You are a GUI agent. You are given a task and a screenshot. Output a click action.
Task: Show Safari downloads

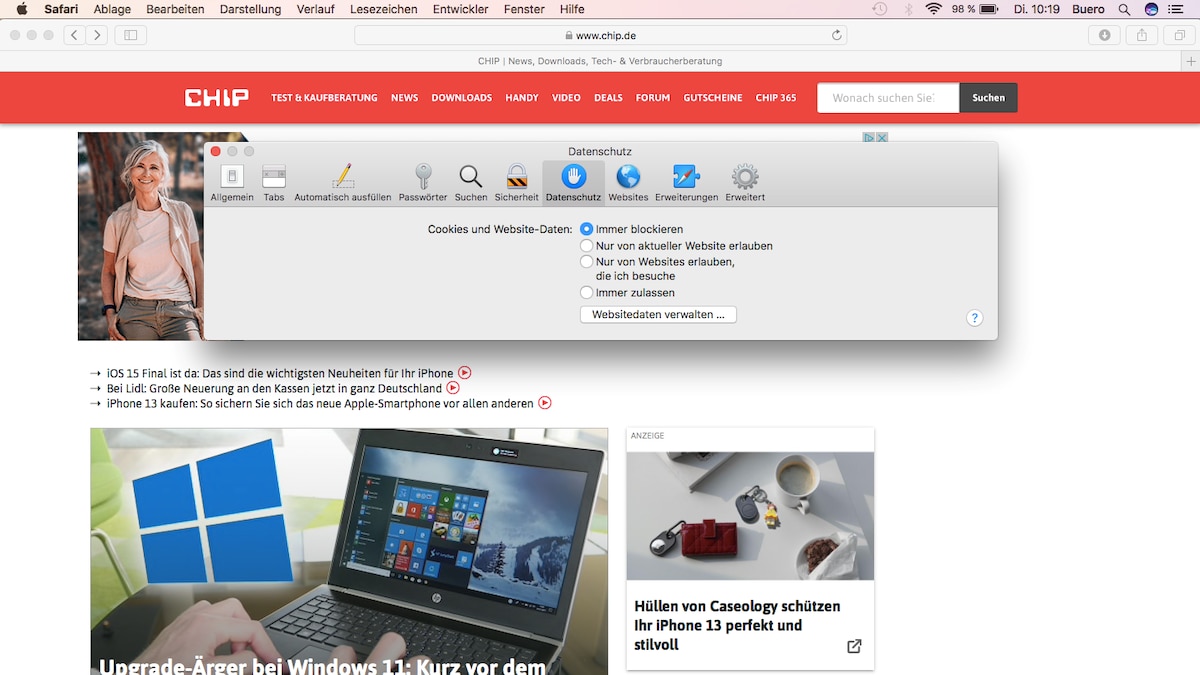tap(1105, 35)
